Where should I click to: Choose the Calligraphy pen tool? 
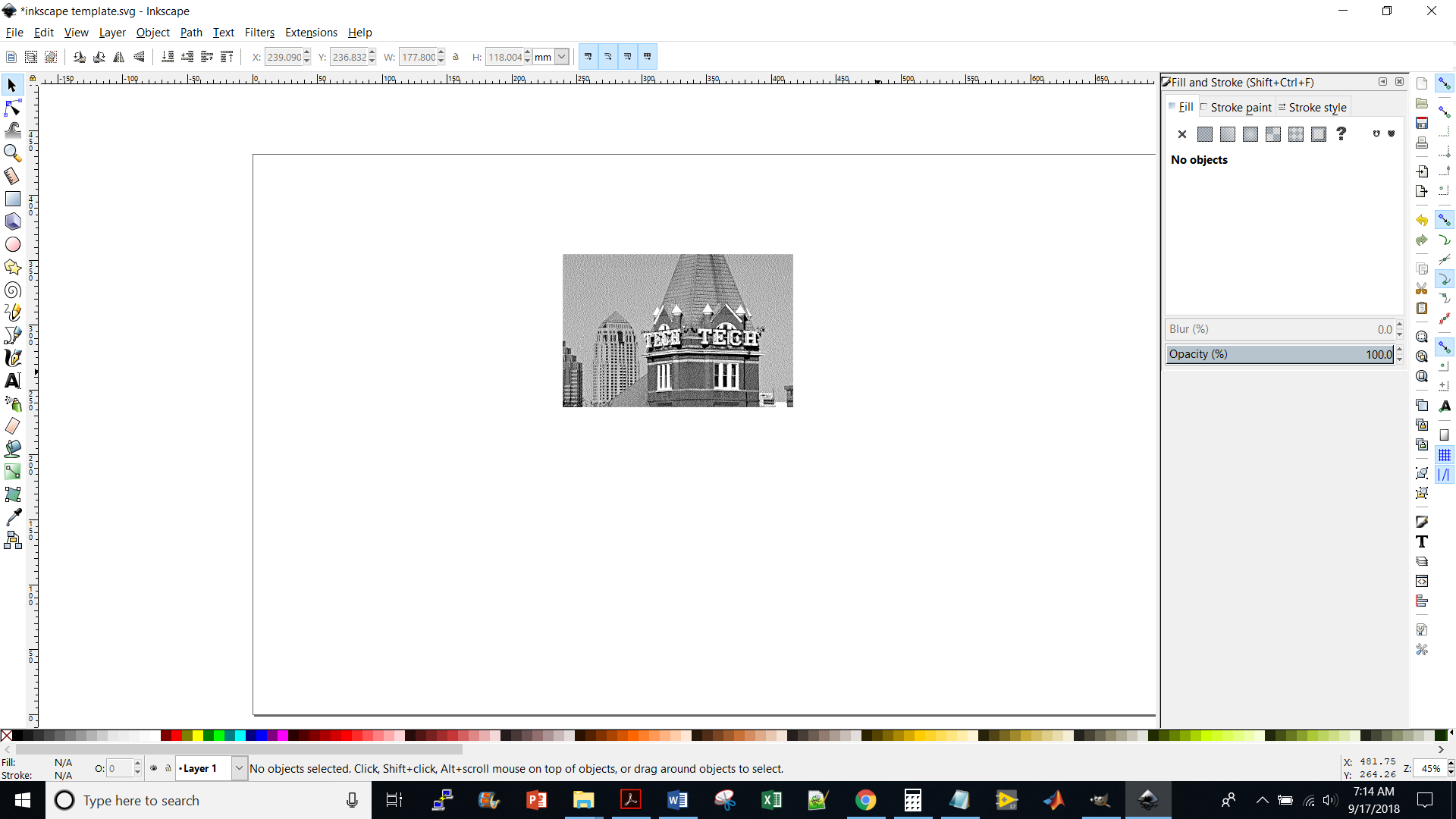12,358
